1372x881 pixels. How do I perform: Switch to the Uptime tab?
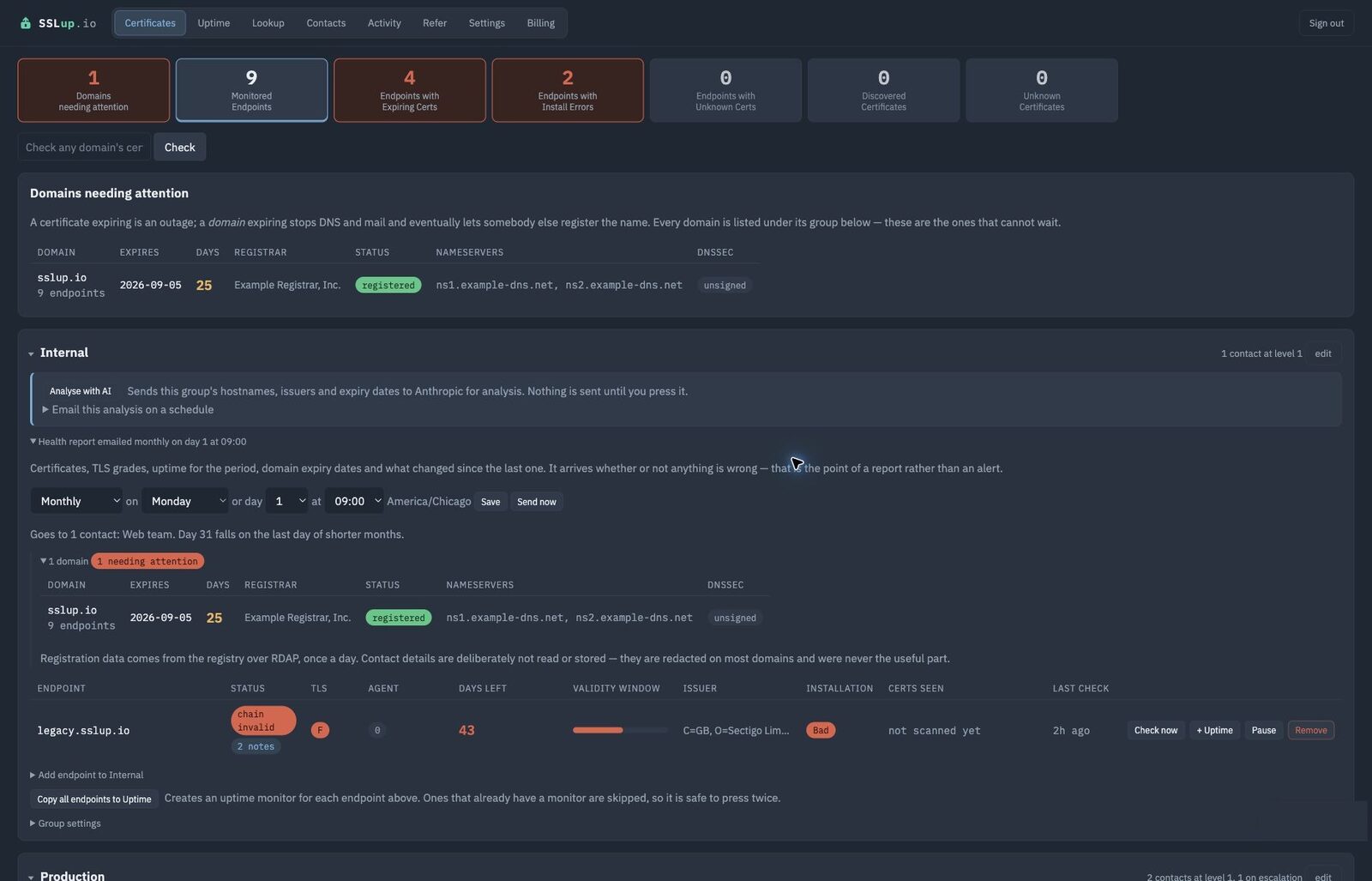tap(214, 23)
